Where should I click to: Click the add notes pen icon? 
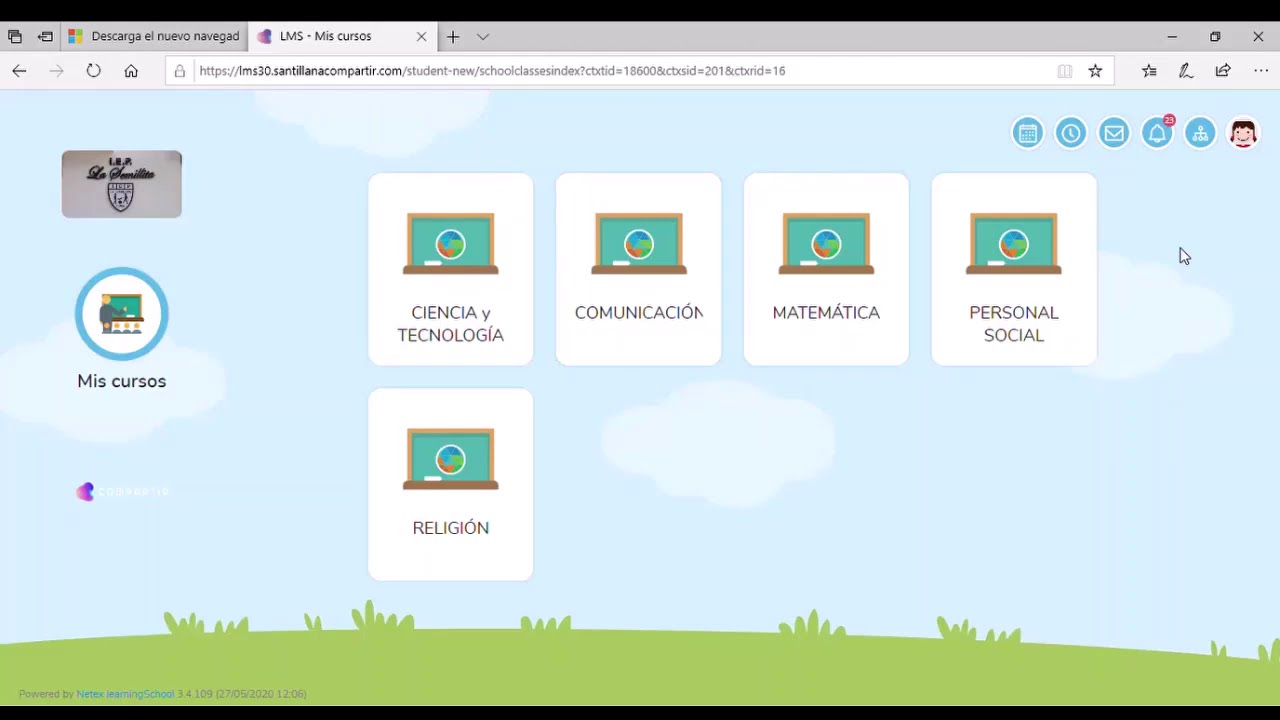tap(1186, 71)
